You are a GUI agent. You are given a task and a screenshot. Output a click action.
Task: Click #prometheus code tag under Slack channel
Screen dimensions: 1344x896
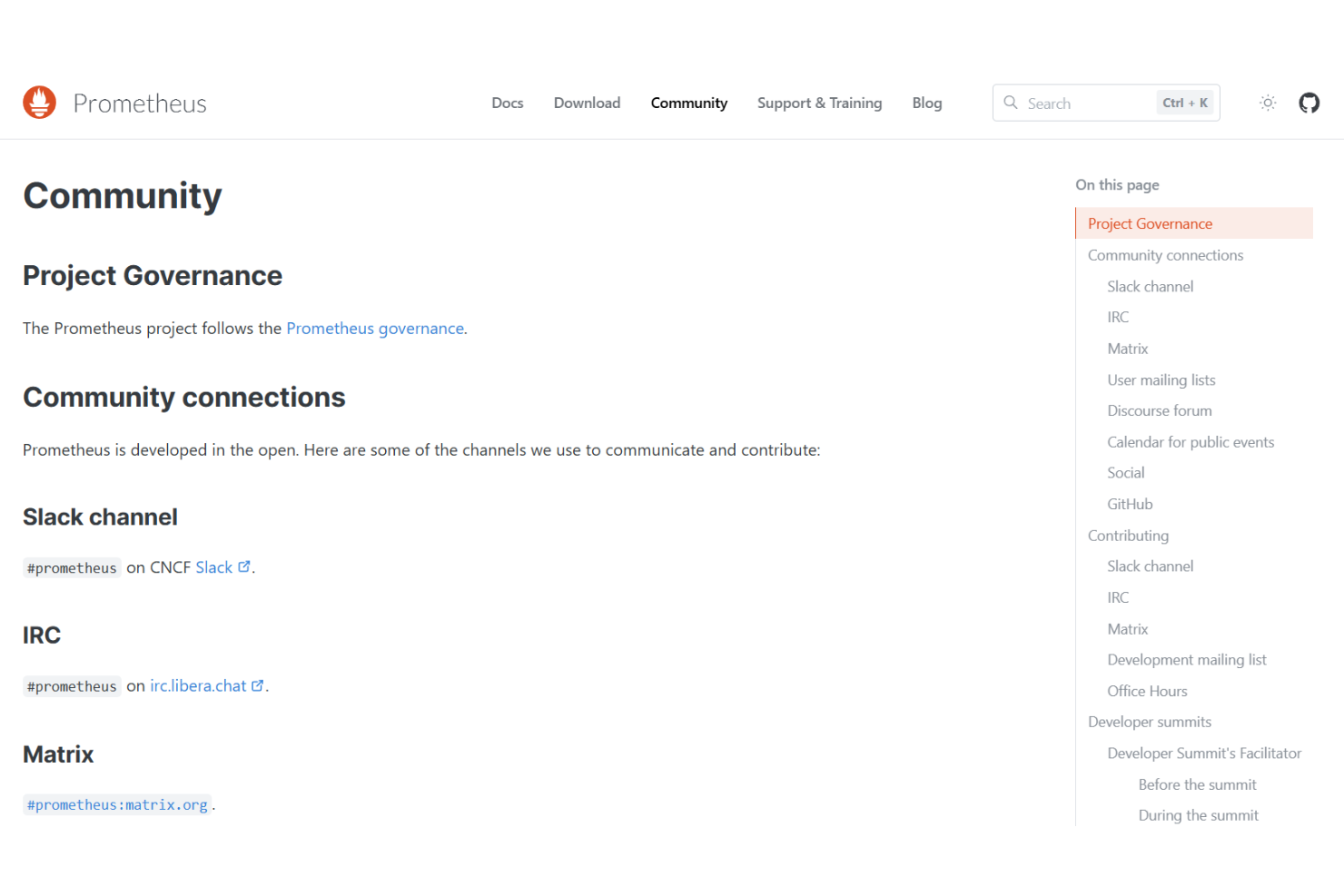tap(72, 568)
